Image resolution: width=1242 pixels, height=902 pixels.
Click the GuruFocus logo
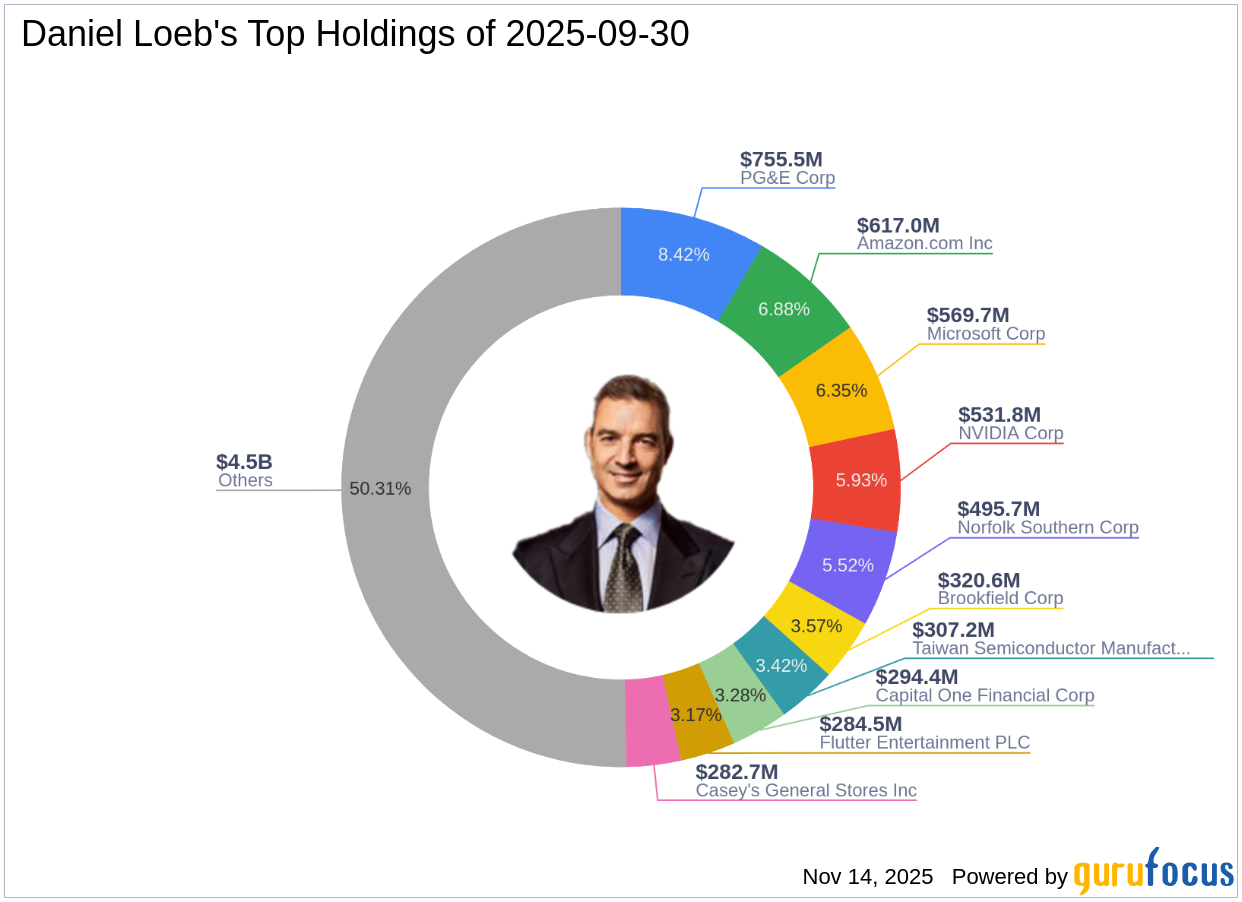[1153, 872]
